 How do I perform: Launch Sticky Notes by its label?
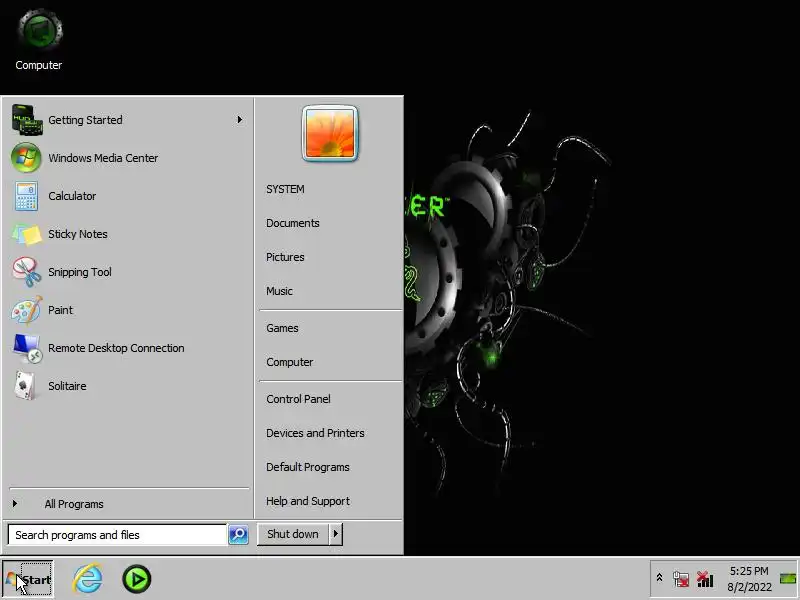point(78,234)
